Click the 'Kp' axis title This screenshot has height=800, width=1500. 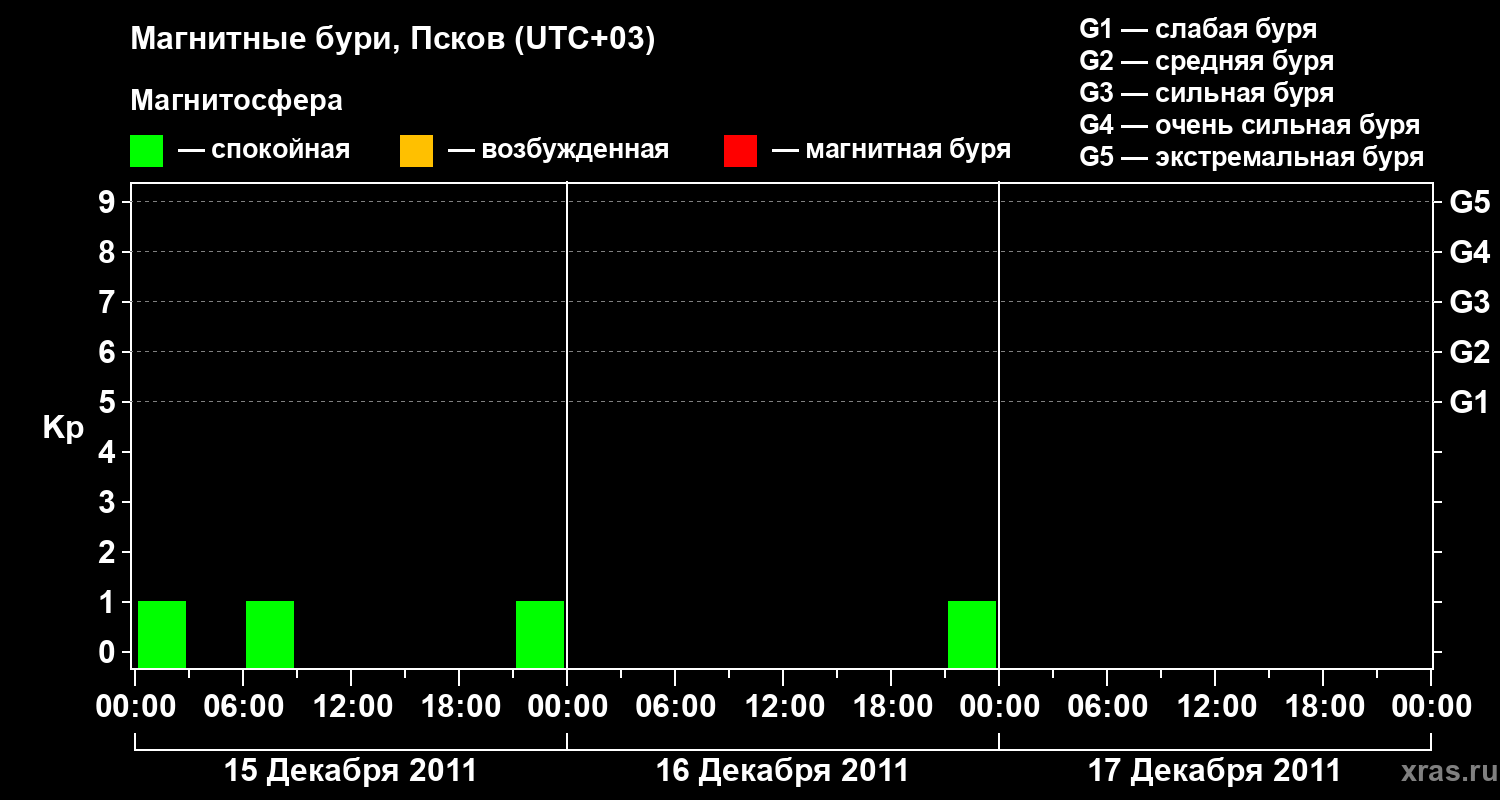coord(63,428)
